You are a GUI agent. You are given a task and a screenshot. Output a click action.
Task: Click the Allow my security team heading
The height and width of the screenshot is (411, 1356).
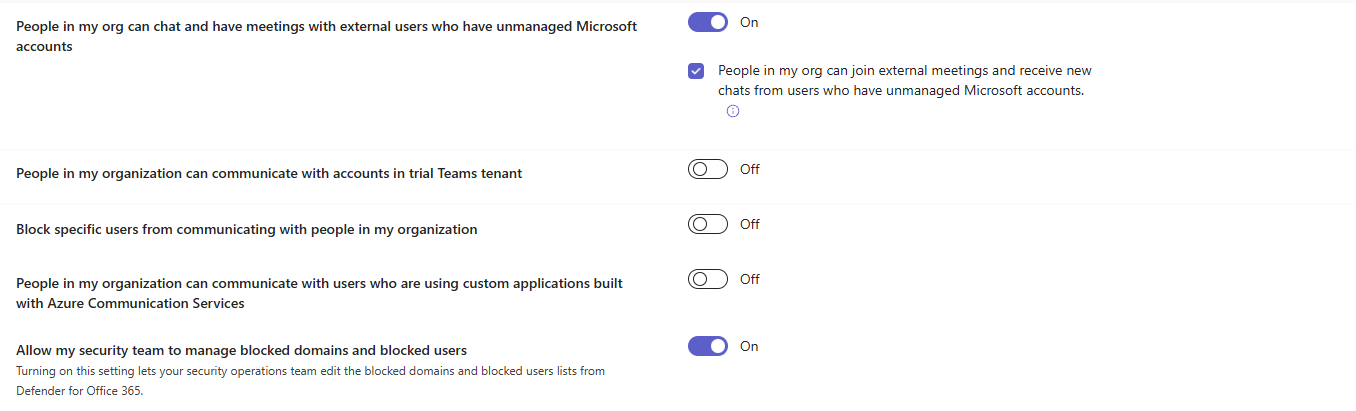(241, 350)
